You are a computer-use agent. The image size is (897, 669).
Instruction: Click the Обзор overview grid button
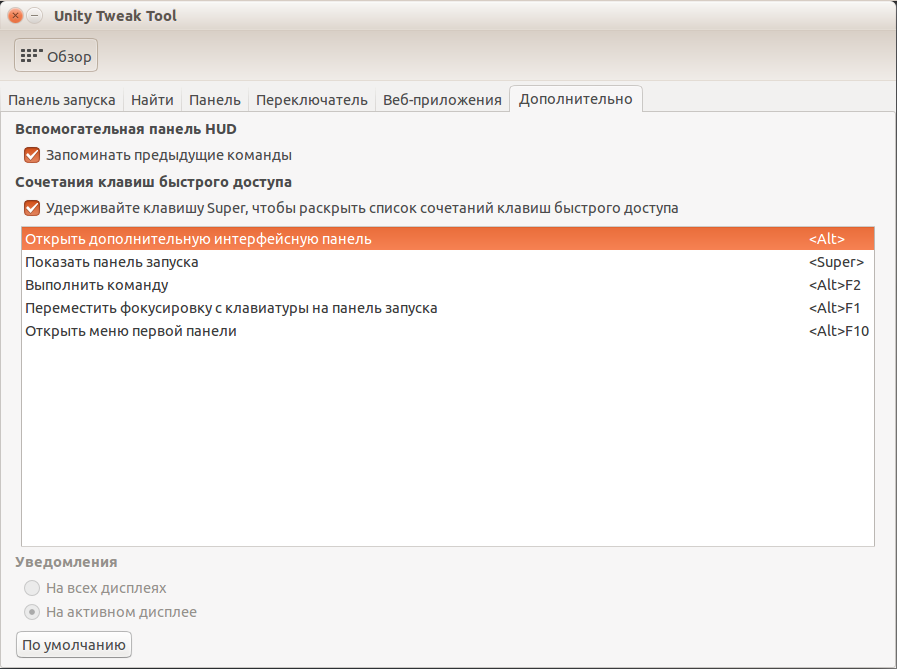click(56, 56)
